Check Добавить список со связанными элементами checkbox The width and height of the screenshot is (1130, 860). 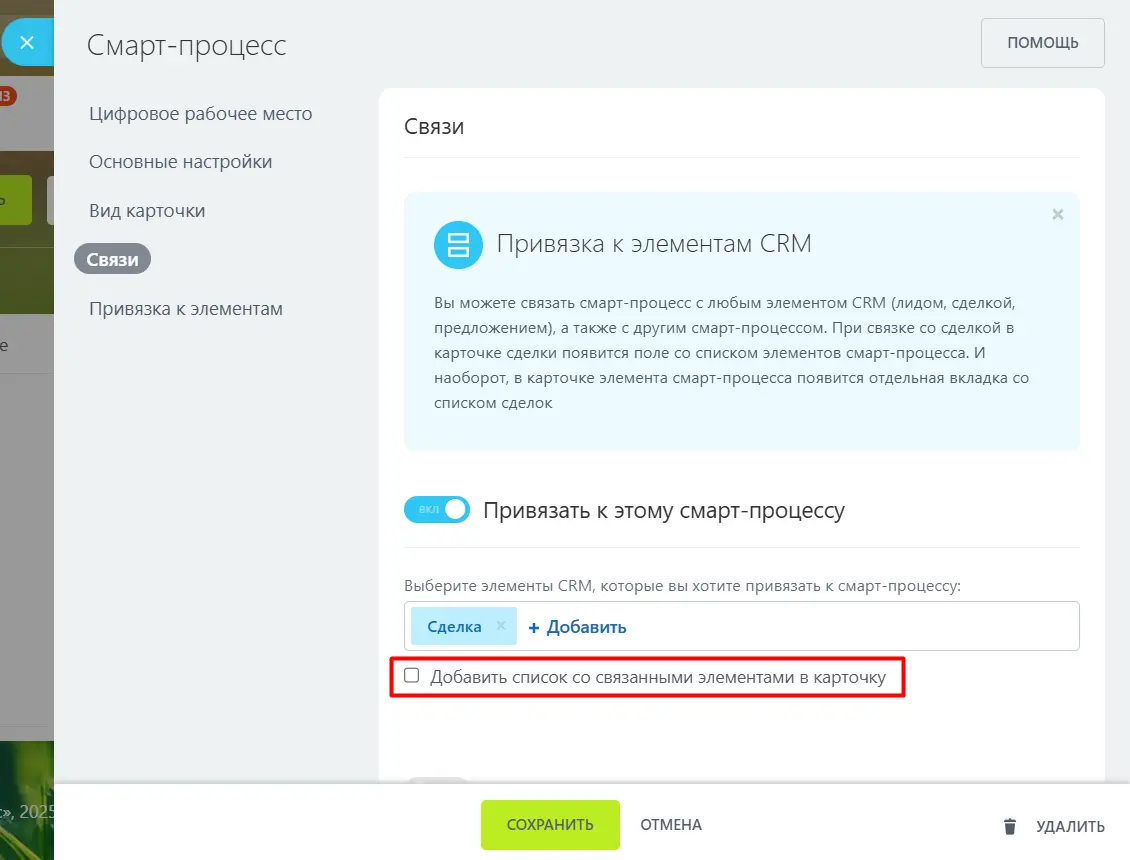point(411,675)
